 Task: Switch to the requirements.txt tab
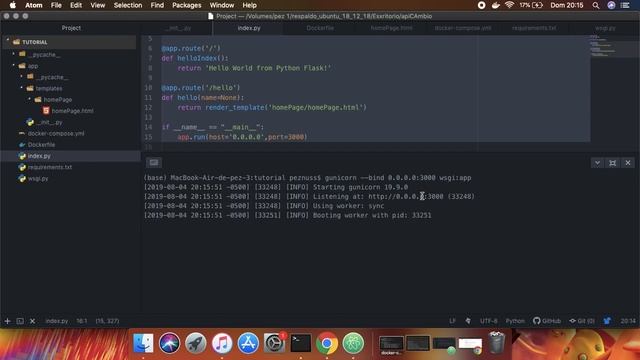pos(534,28)
